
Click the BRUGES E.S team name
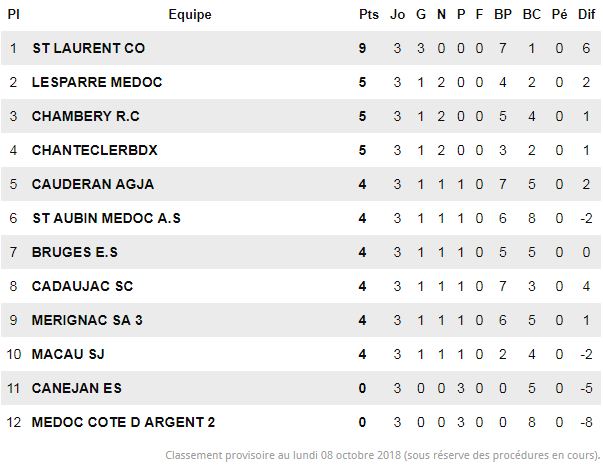pos(75,252)
